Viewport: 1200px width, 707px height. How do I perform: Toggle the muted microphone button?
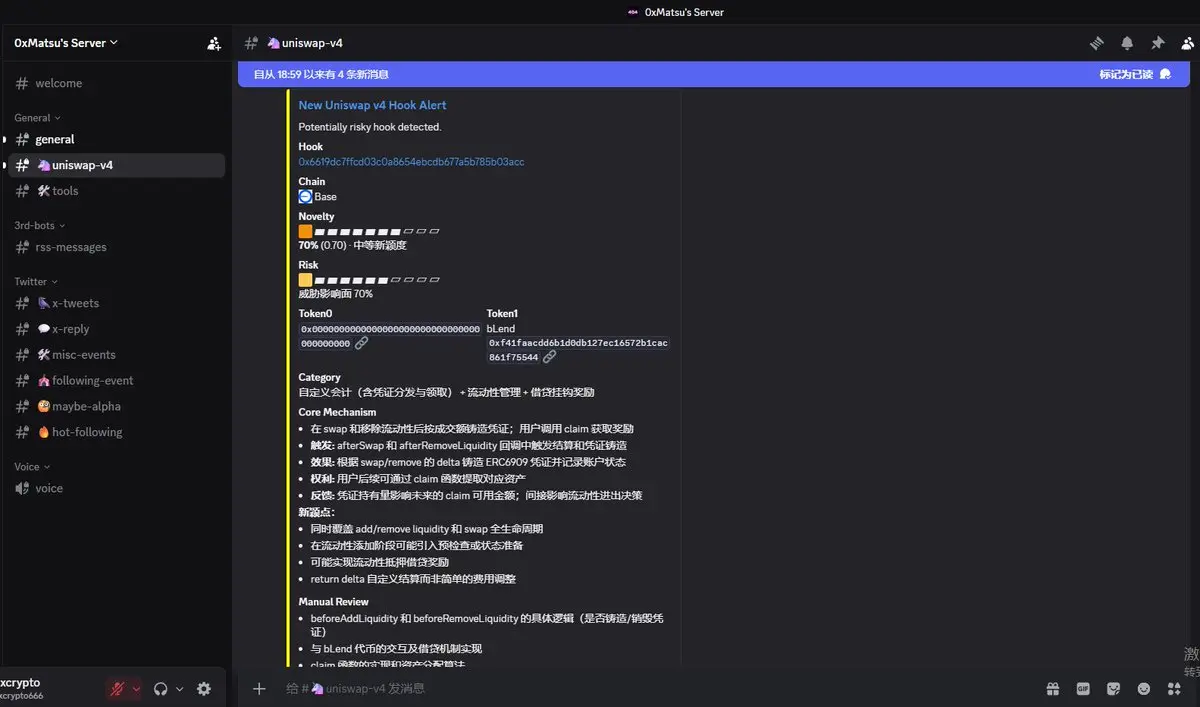point(117,689)
